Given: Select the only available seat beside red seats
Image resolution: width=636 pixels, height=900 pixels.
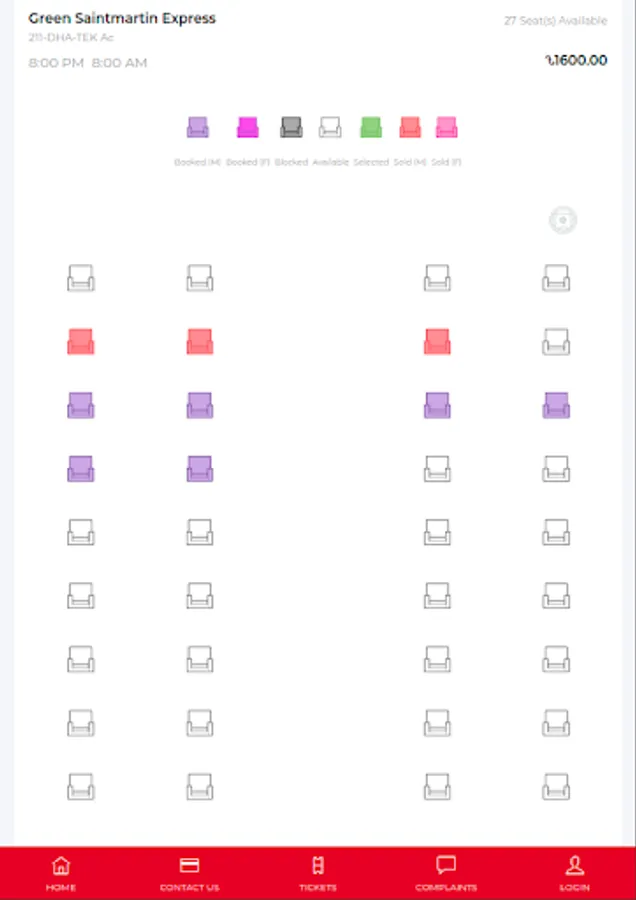Looking at the screenshot, I should tap(556, 342).
